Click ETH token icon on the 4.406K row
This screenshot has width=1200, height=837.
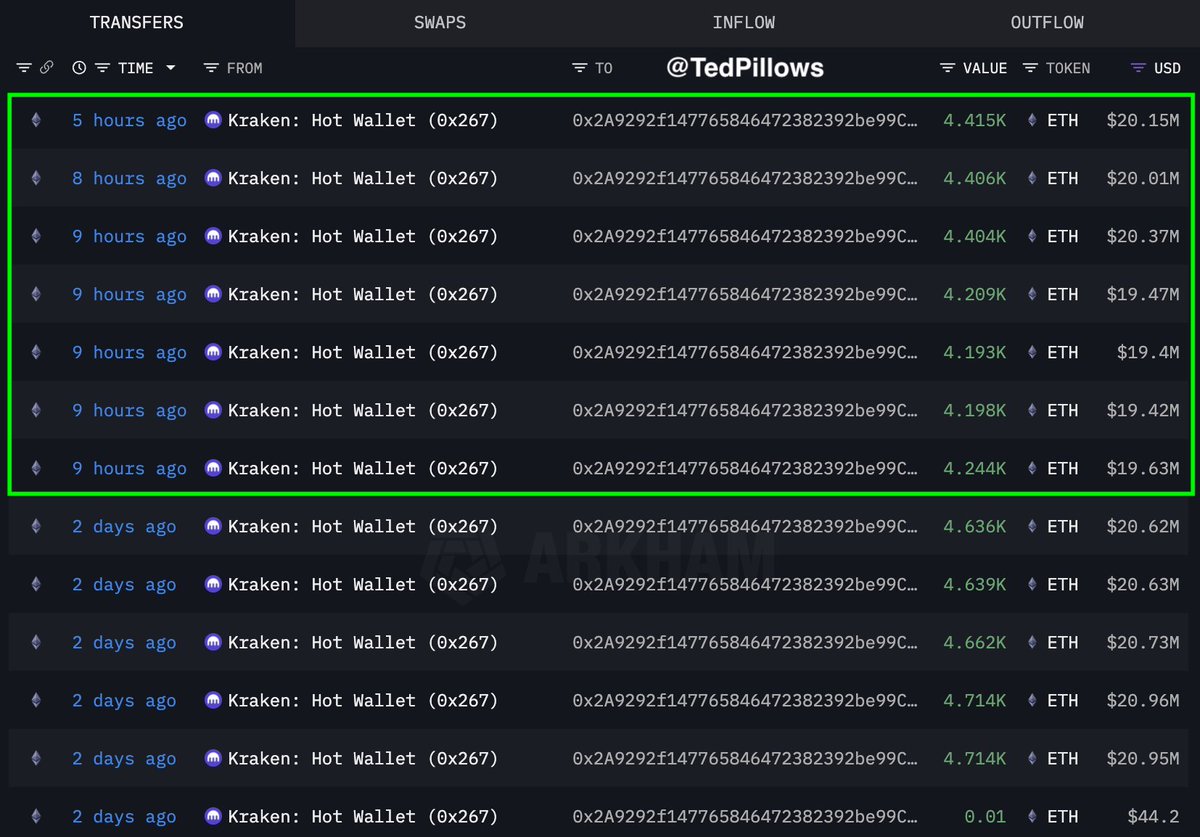(x=1032, y=178)
